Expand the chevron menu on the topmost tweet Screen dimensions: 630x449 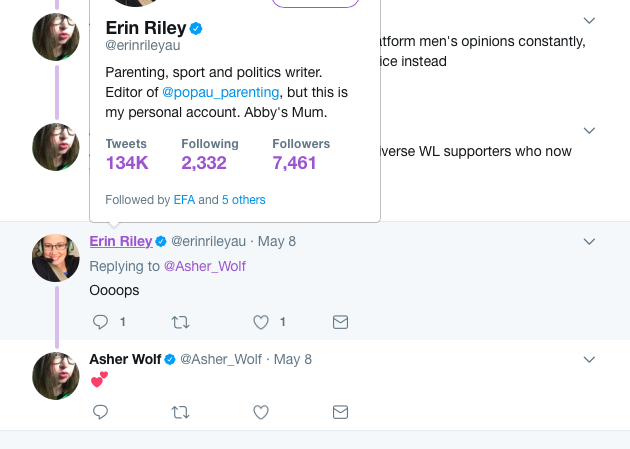589,20
